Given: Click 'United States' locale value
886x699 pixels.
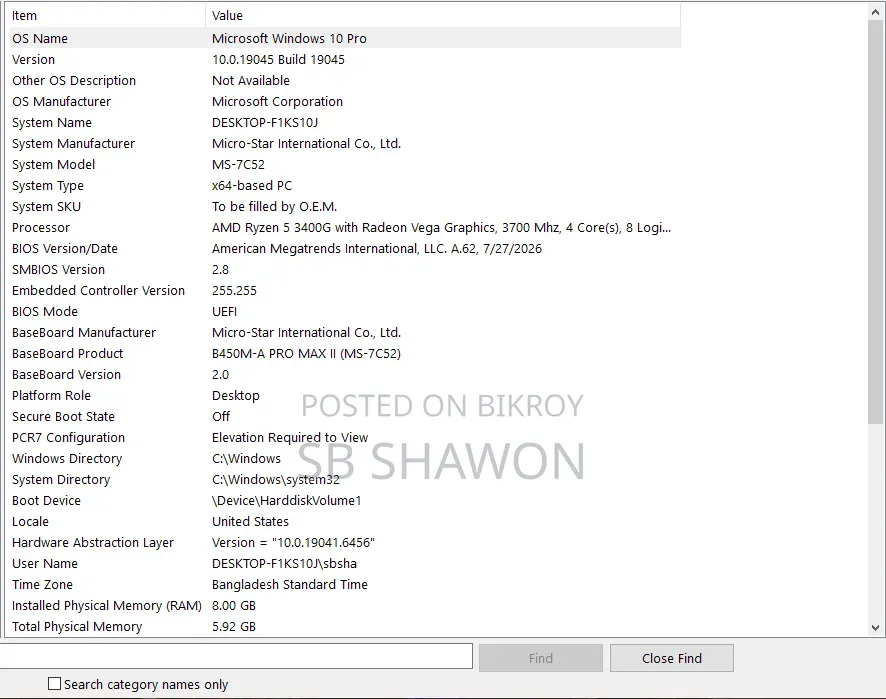Looking at the screenshot, I should pyautogui.click(x=250, y=522).
